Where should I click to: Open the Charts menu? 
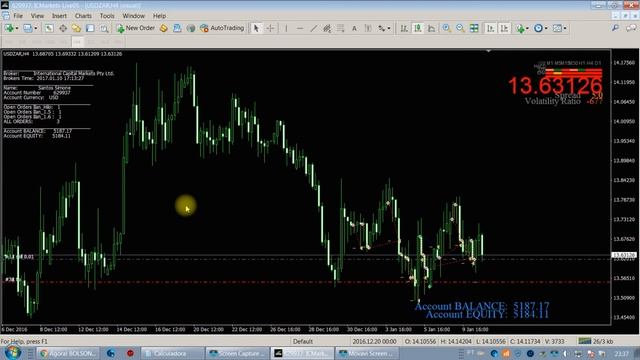pos(83,16)
